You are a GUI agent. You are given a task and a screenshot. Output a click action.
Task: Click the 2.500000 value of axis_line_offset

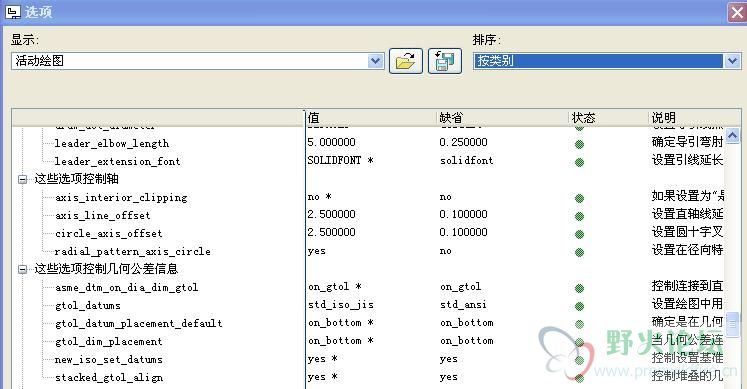[x=332, y=214]
